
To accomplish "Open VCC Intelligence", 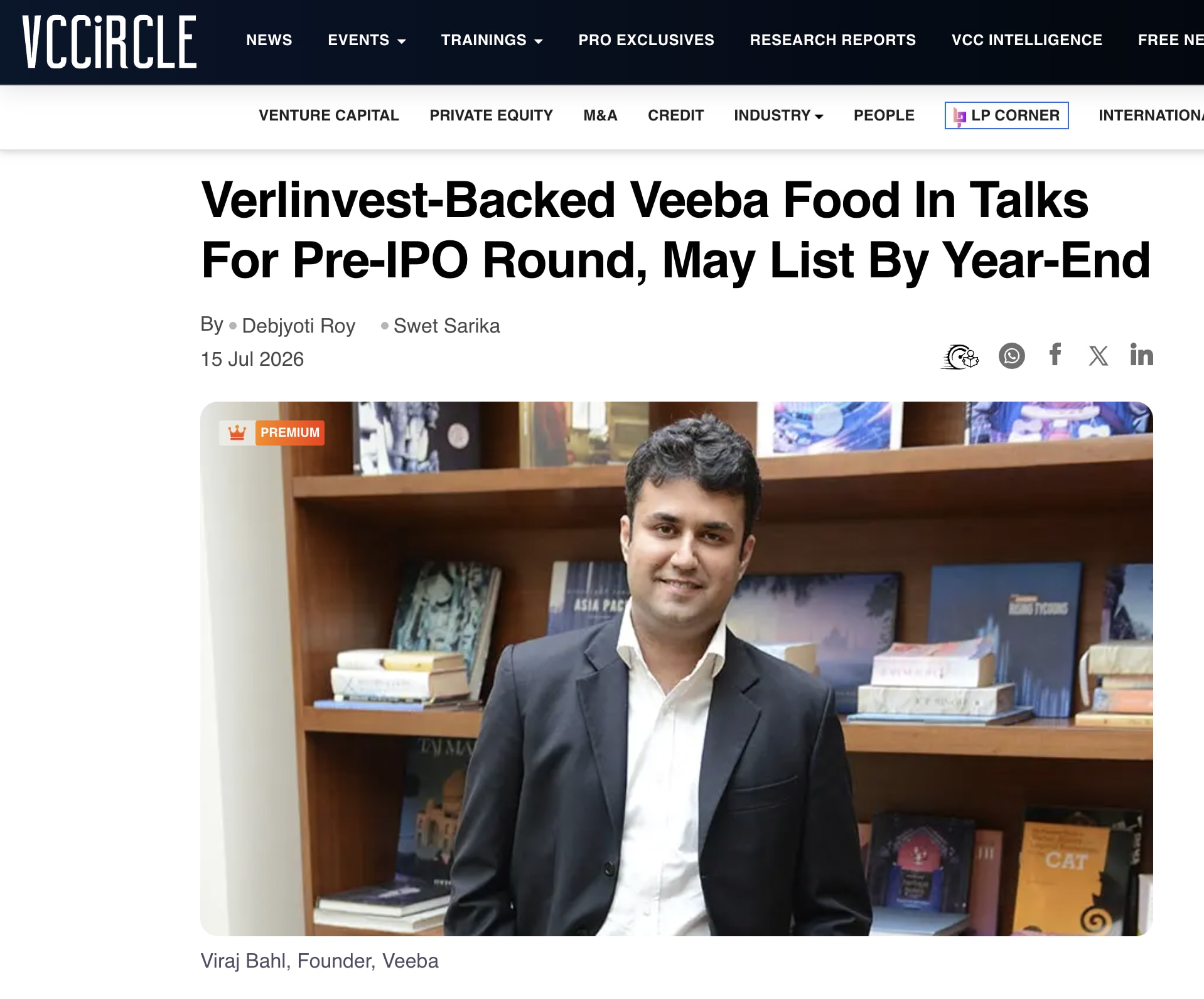I will (1026, 40).
